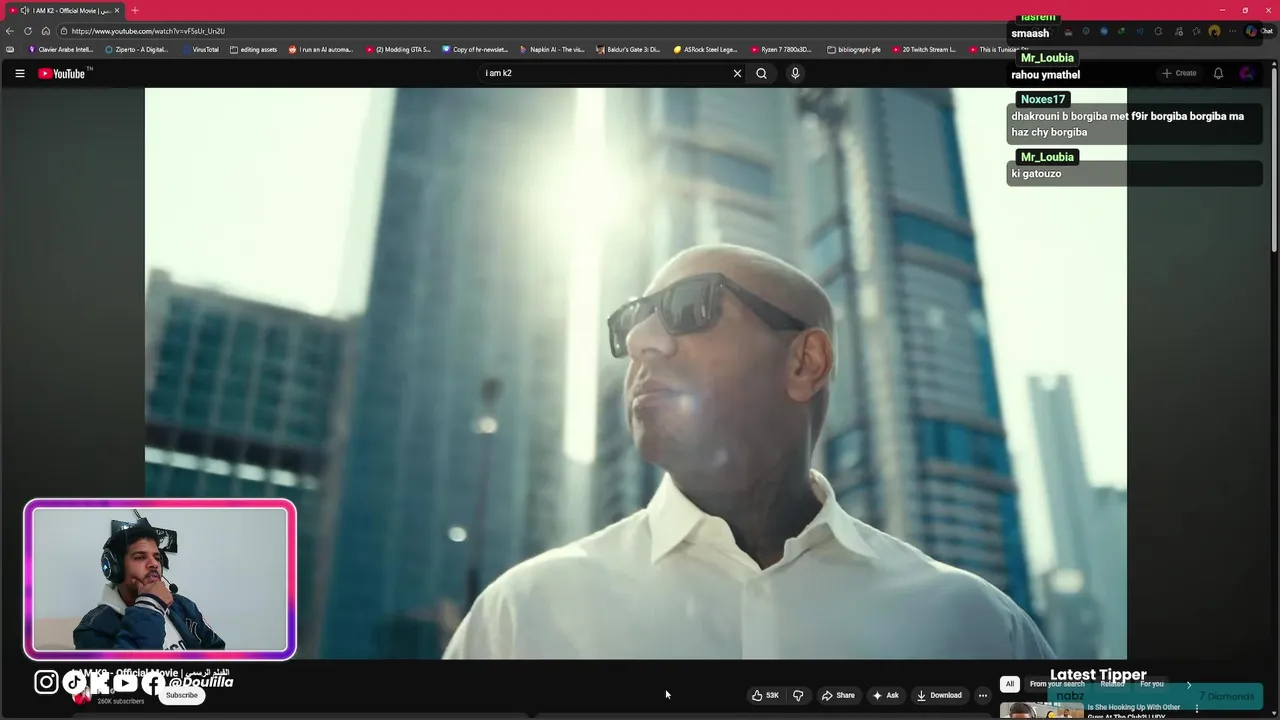1280x720 pixels.
Task: Open the 'Is She Hooking Up' video thumbnail
Action: coord(1041,711)
